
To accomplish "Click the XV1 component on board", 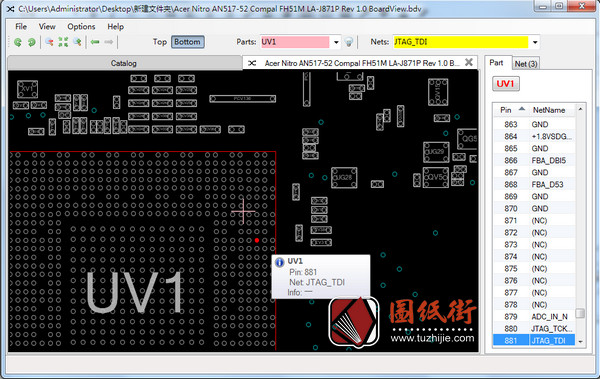I will click(28, 89).
